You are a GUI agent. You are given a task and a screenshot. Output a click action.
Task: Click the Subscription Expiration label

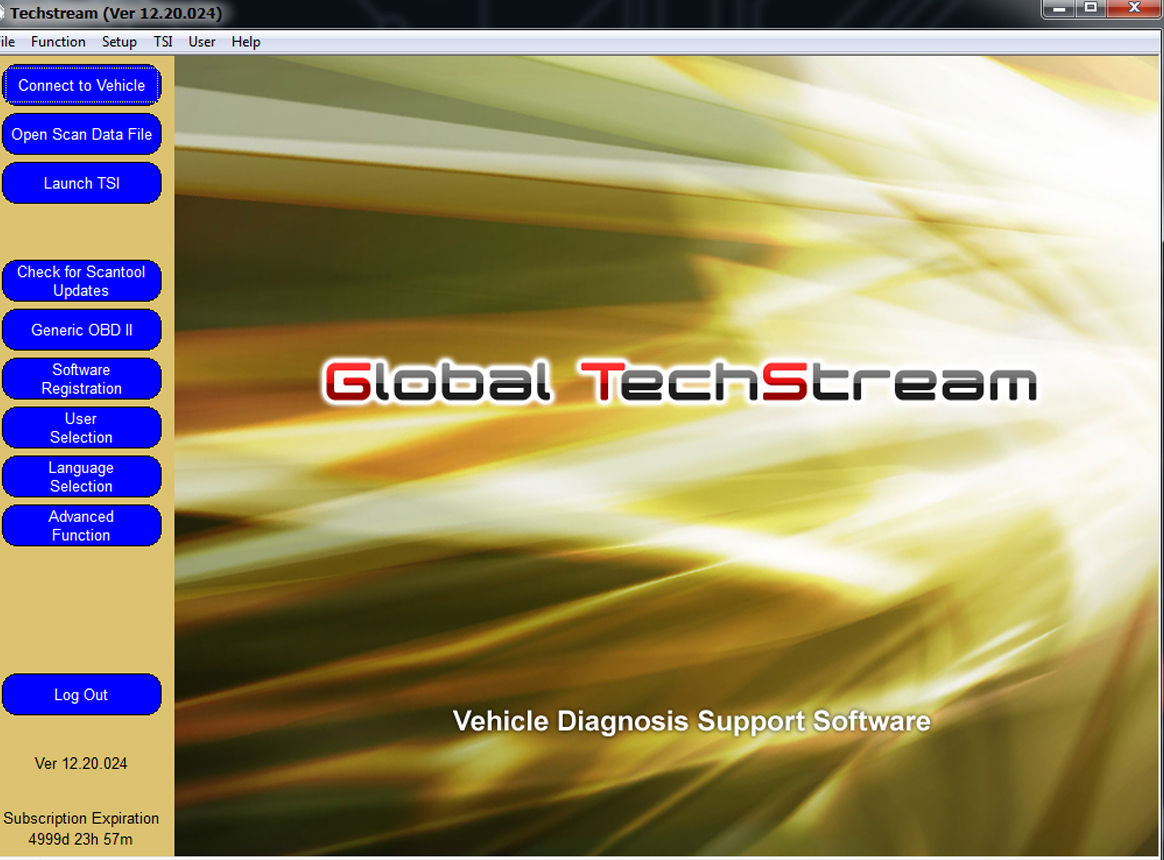coord(81,818)
